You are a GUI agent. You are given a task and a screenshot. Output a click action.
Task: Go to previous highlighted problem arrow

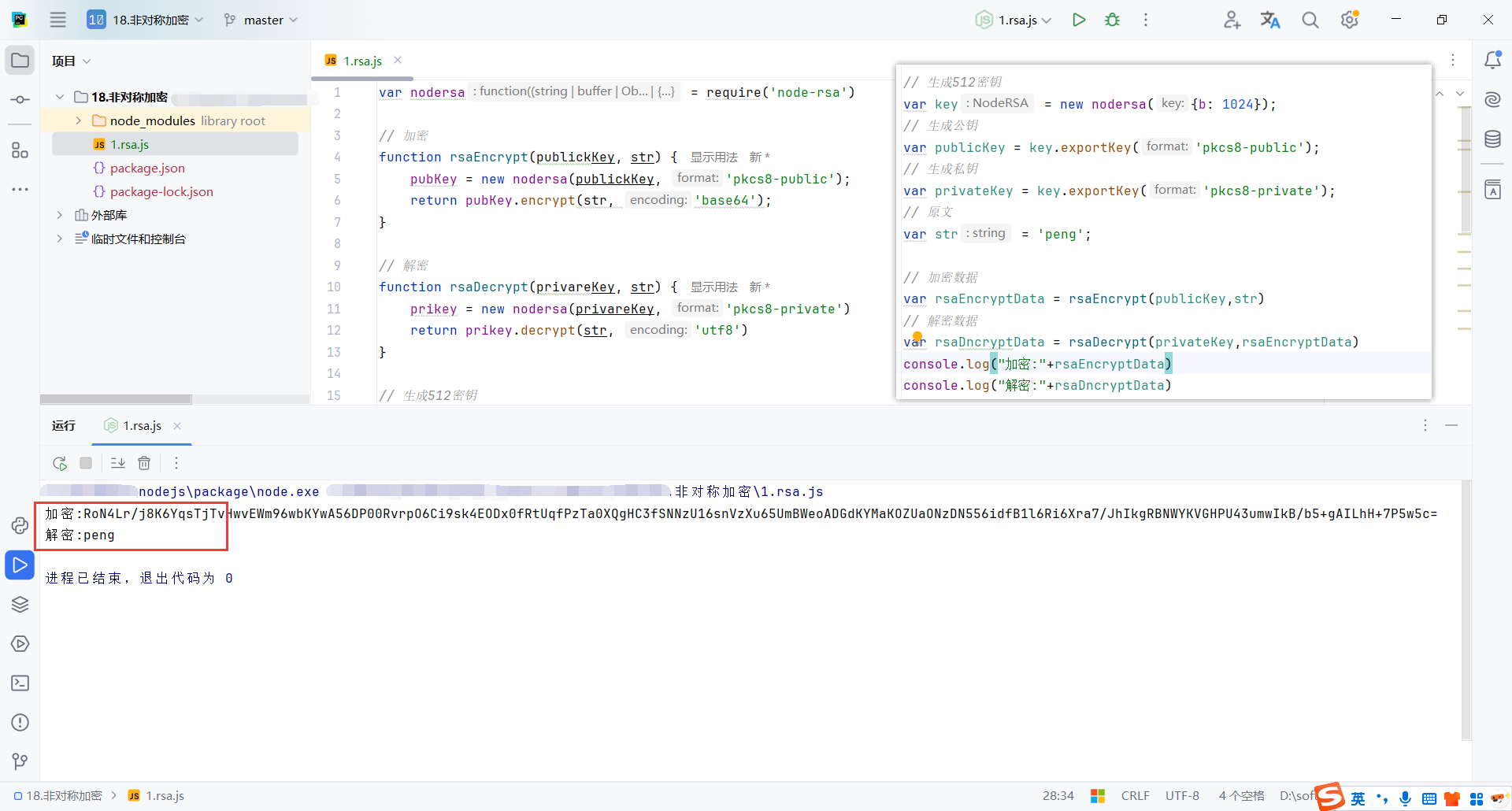tap(1440, 94)
